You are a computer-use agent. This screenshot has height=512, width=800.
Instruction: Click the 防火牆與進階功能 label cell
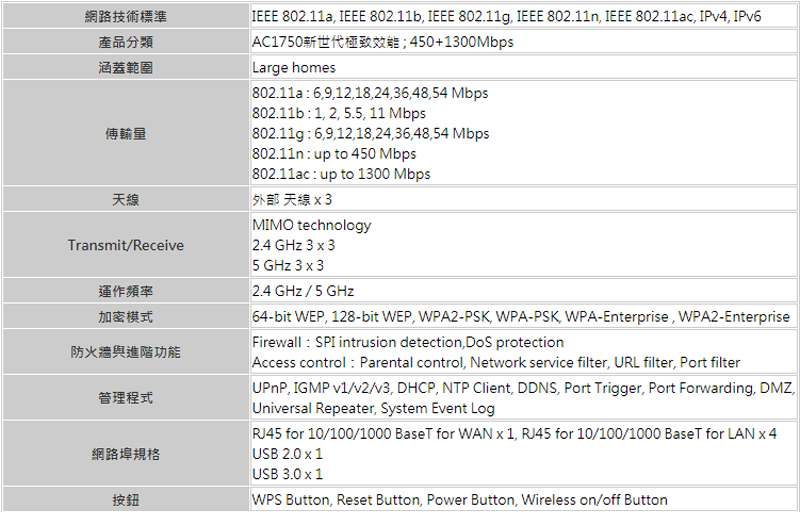click(126, 352)
